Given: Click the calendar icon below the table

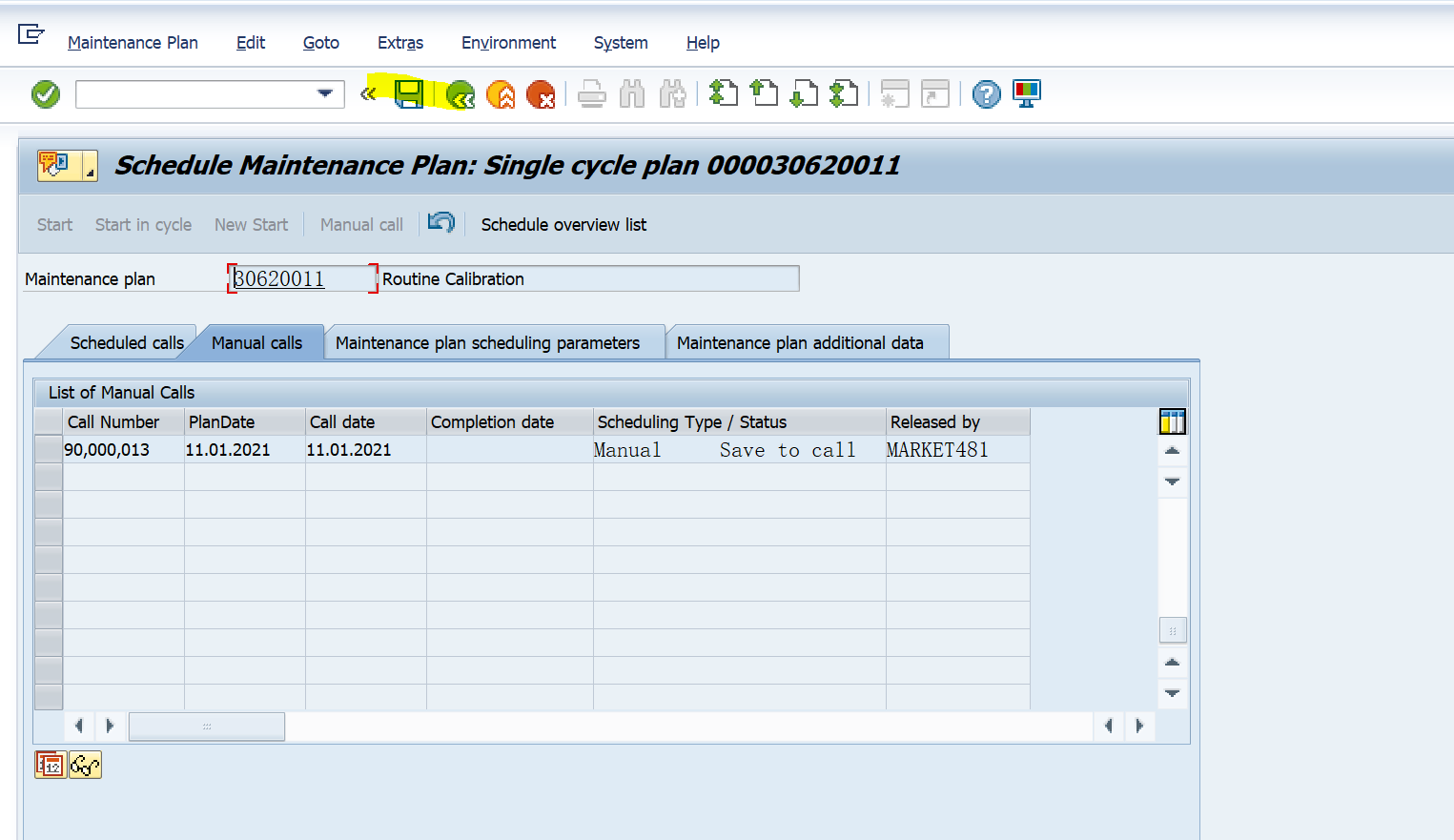Looking at the screenshot, I should pos(51,765).
